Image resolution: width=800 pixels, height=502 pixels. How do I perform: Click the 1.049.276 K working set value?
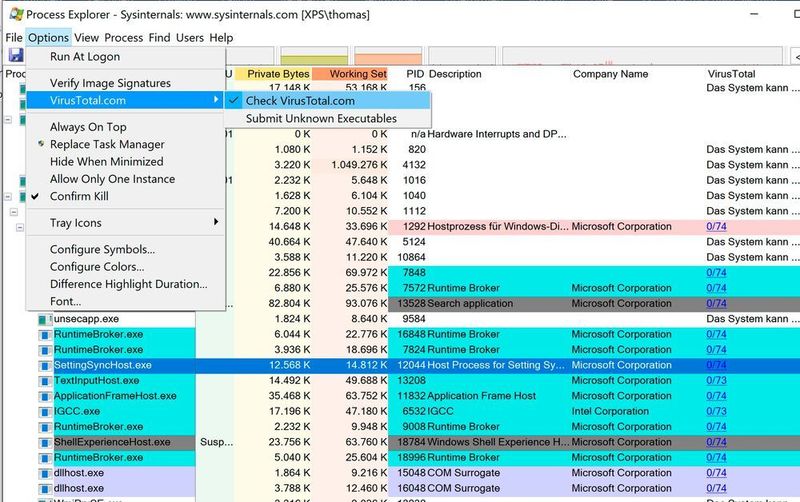click(x=359, y=165)
